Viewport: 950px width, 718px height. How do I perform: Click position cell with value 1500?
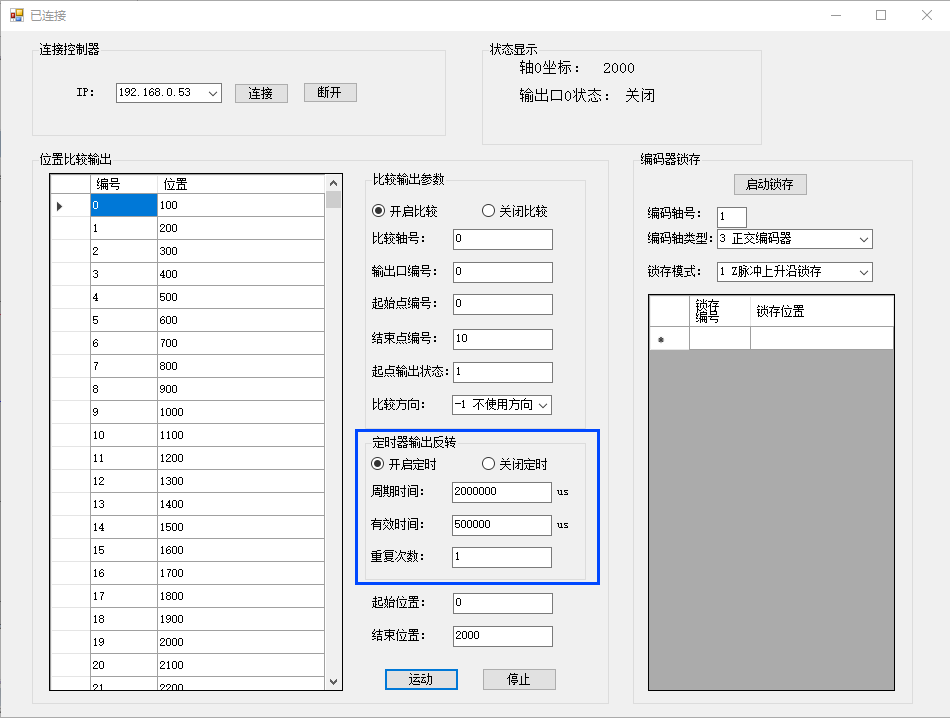241,527
